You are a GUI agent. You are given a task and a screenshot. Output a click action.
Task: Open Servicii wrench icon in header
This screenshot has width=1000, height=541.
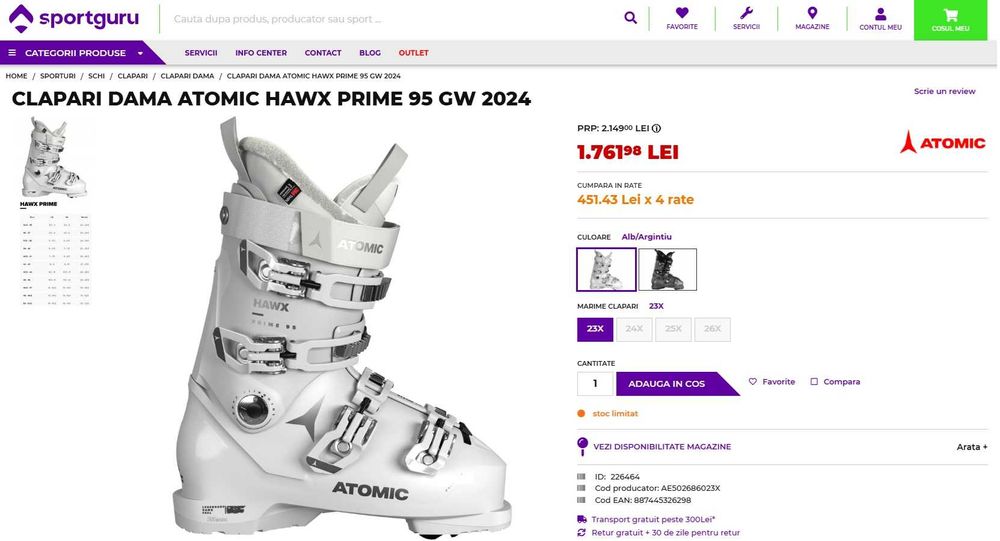click(746, 15)
